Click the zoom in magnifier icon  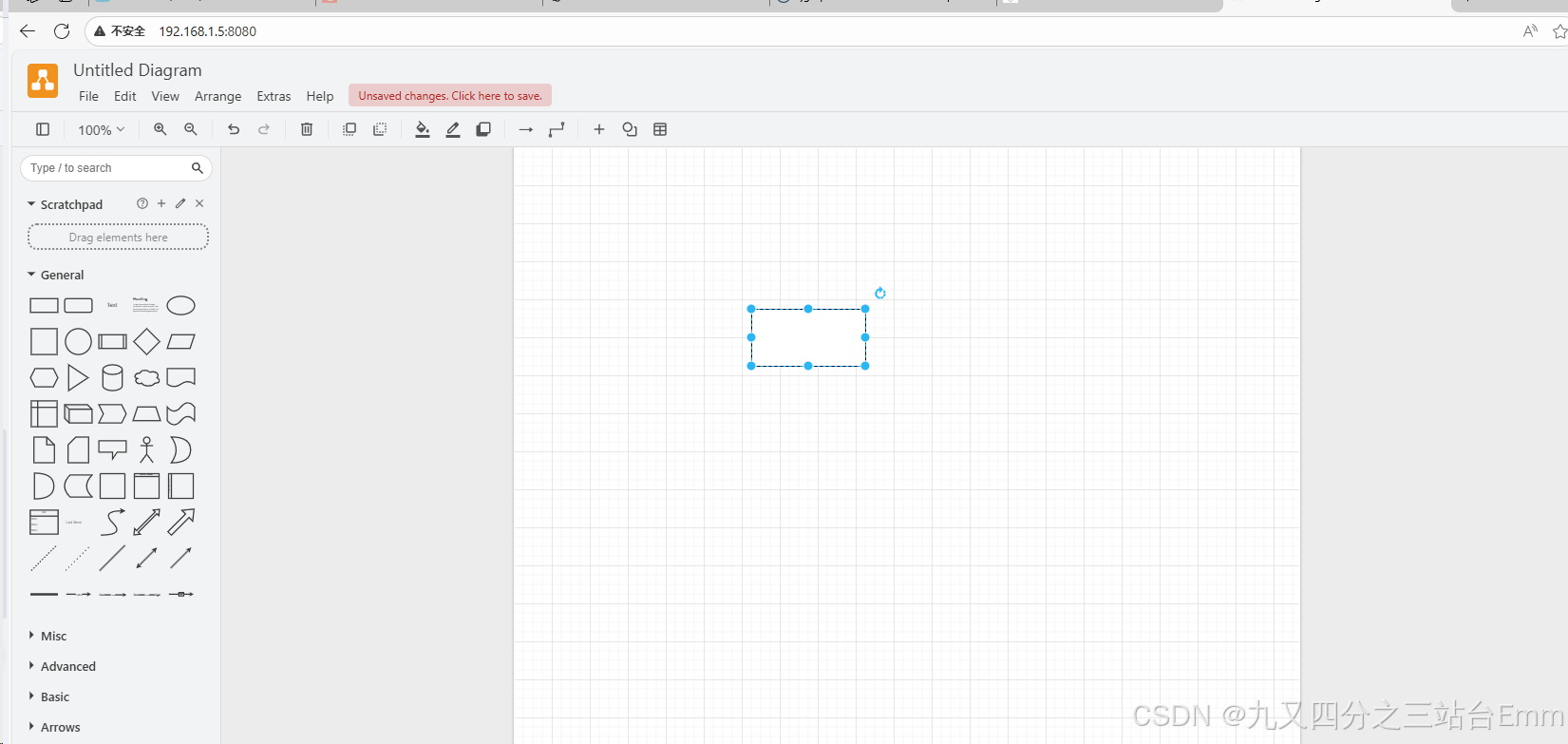click(x=161, y=129)
